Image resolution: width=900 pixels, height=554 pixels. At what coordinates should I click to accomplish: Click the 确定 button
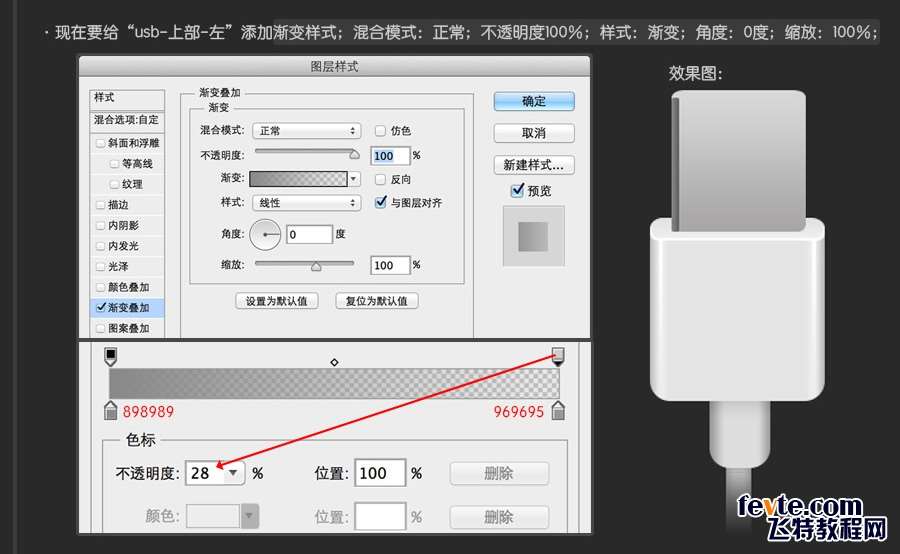click(x=534, y=101)
